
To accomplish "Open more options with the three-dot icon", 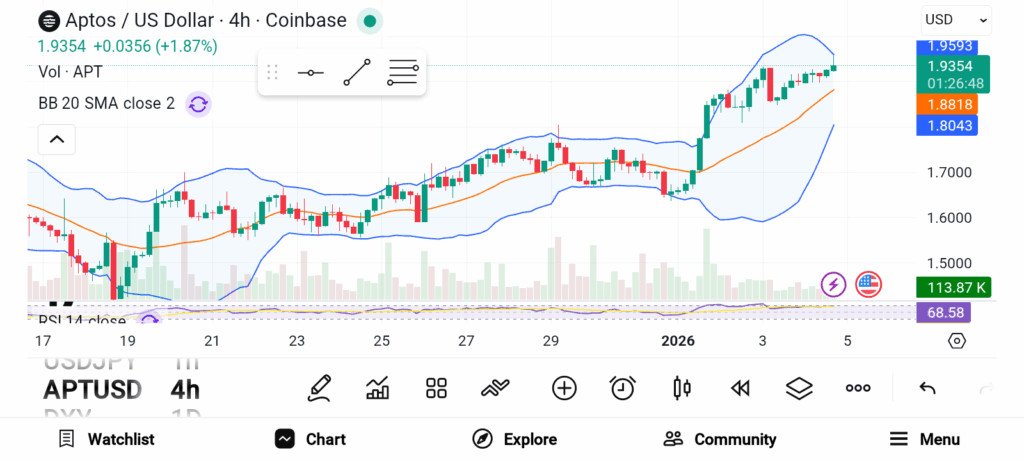I will 858,388.
